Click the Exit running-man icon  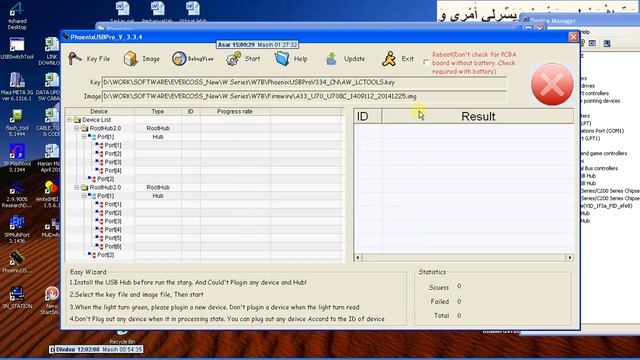coord(389,59)
